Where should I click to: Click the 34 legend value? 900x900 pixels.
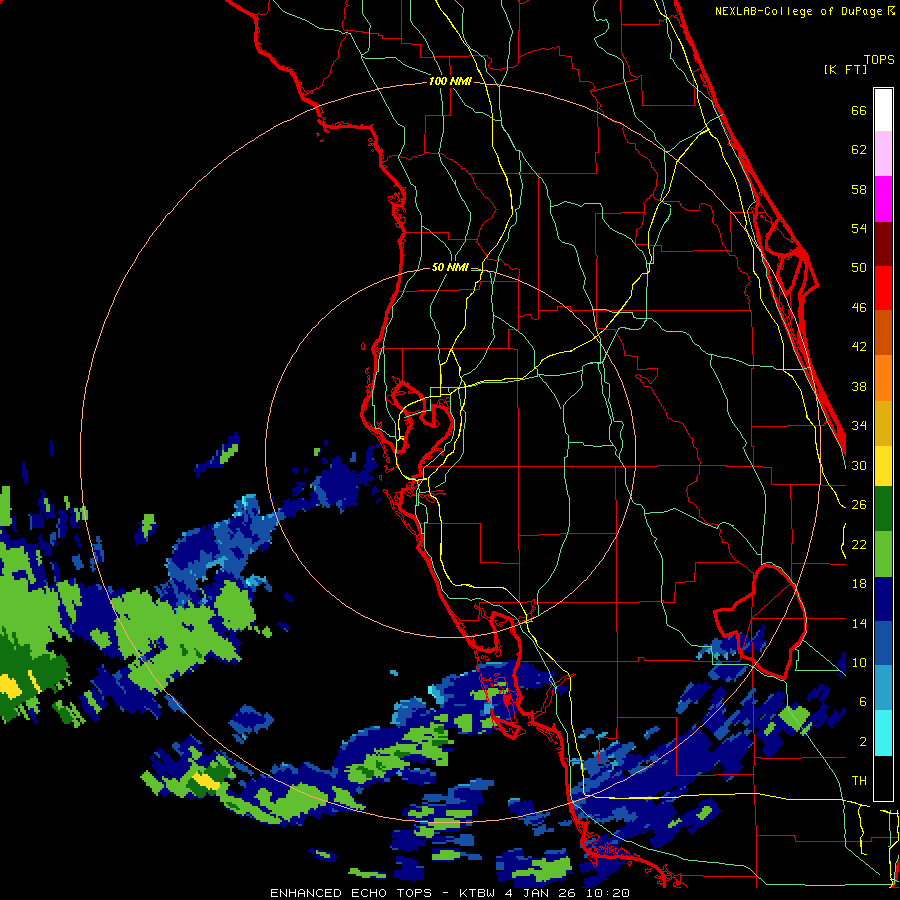[x=859, y=425]
